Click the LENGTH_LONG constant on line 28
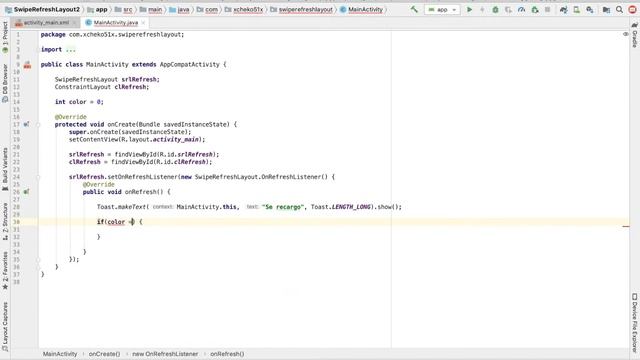Screen dimensions: 640x360 351,207
